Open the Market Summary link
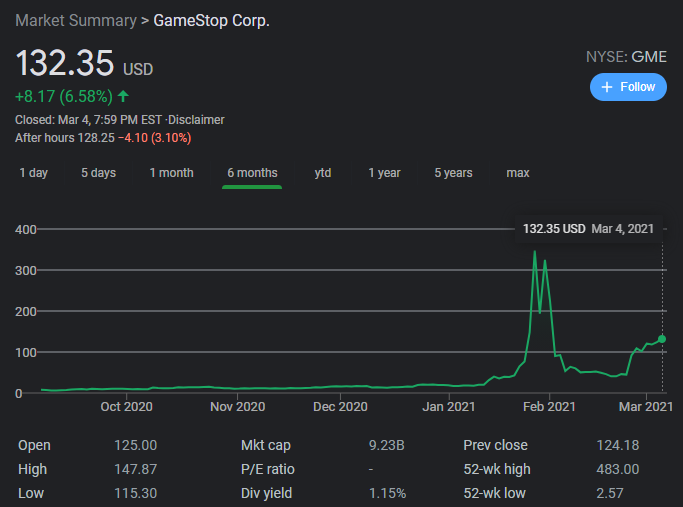683x507 pixels. click(x=75, y=20)
